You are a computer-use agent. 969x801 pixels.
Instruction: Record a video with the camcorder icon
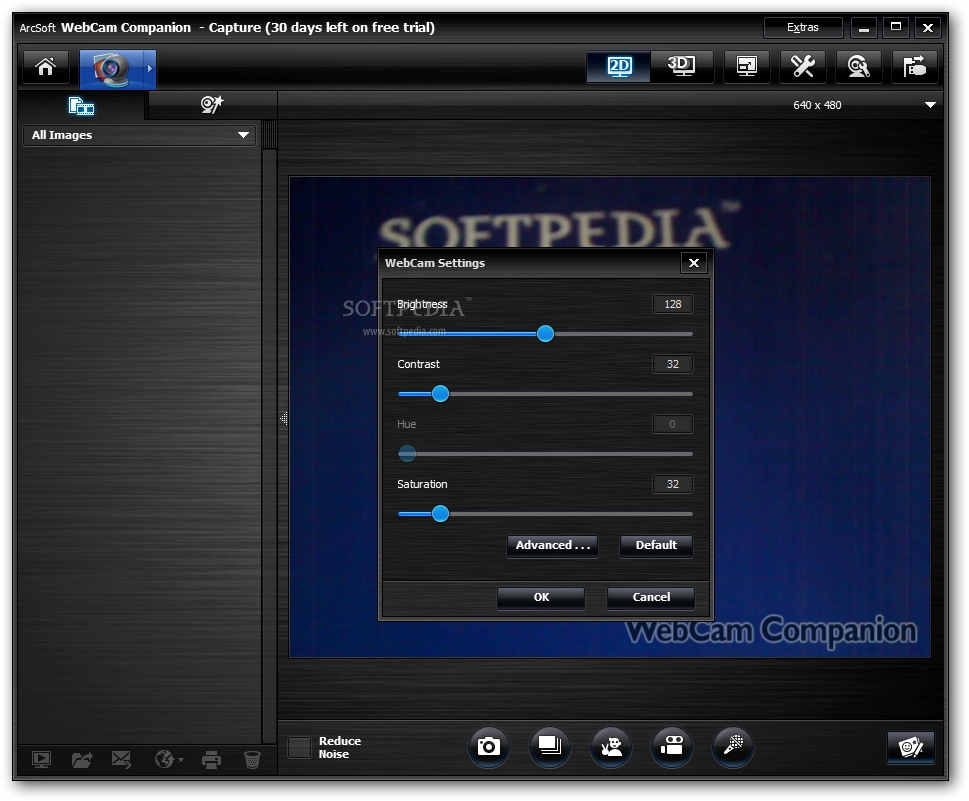(672, 747)
